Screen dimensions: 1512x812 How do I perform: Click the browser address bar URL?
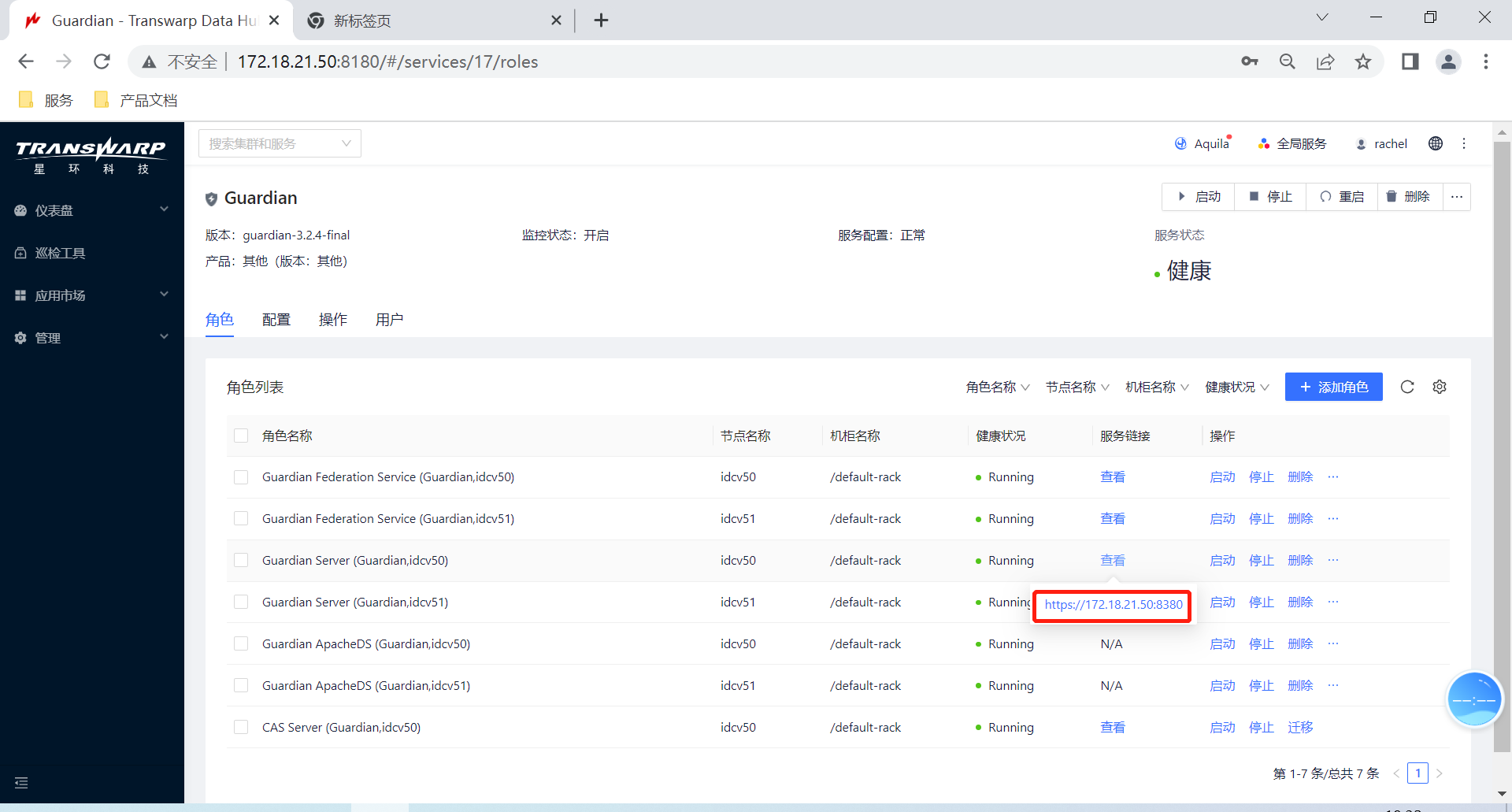(388, 61)
